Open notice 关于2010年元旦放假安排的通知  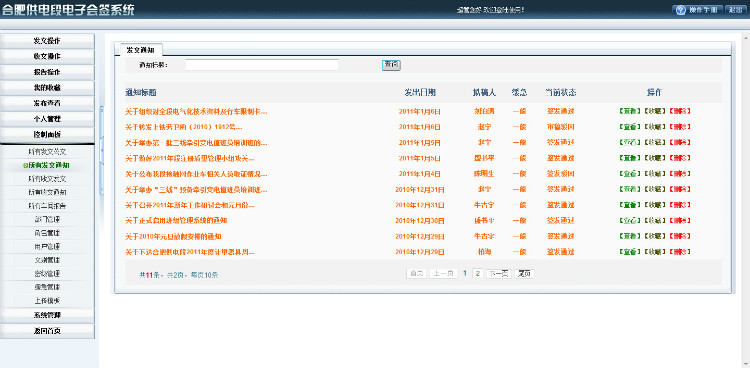coord(173,236)
